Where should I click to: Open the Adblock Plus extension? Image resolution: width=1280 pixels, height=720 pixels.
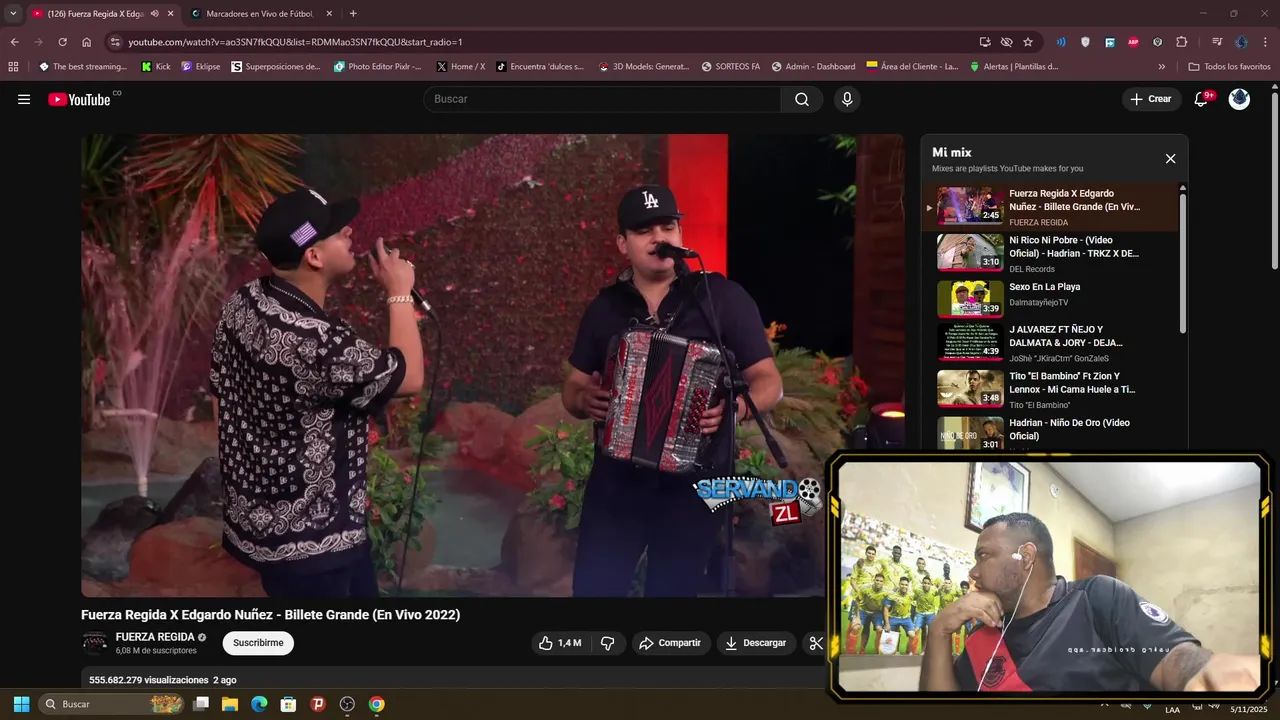pyautogui.click(x=1133, y=42)
